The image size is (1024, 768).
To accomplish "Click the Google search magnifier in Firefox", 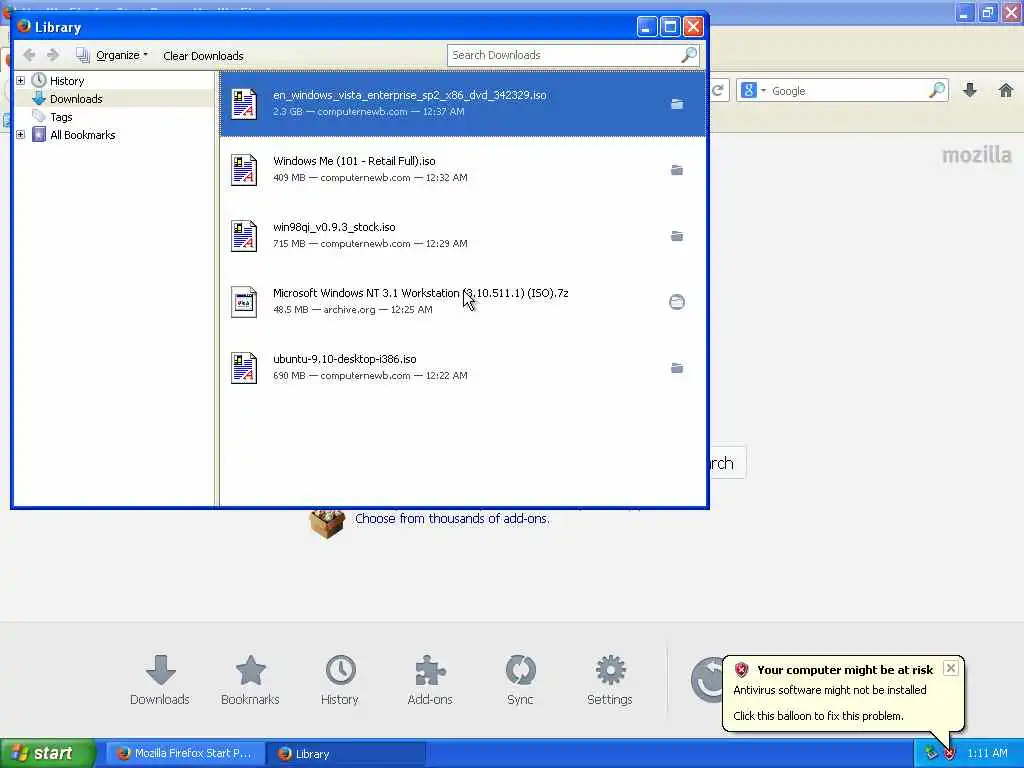I will click(937, 90).
